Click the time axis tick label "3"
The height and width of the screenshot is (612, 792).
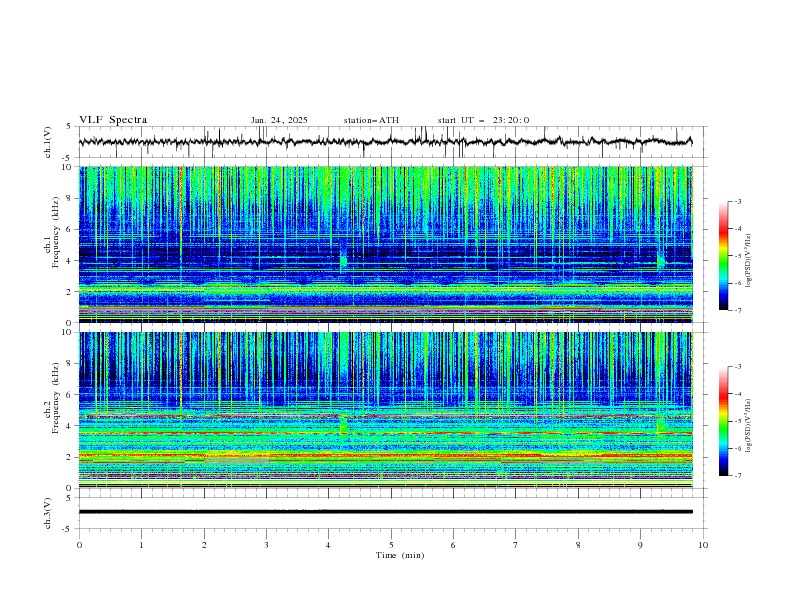click(266, 545)
